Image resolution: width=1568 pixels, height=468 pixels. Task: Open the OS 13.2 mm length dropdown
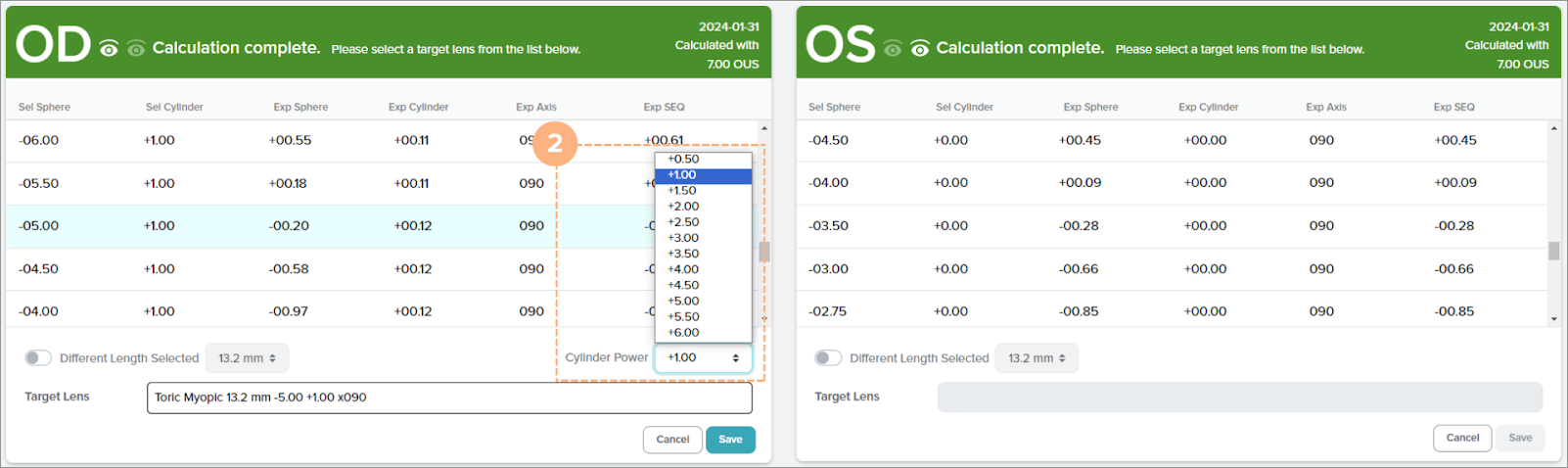point(1037,358)
